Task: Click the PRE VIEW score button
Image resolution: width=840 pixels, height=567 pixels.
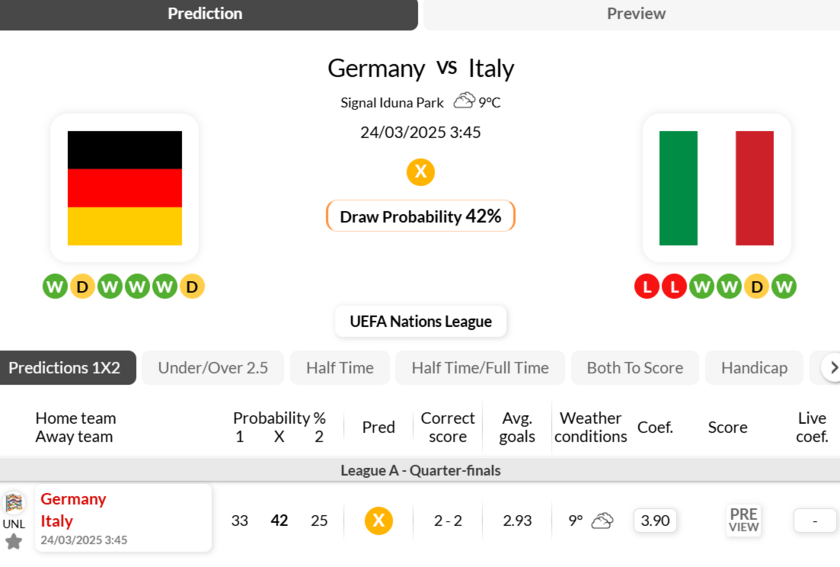Action: [x=743, y=520]
